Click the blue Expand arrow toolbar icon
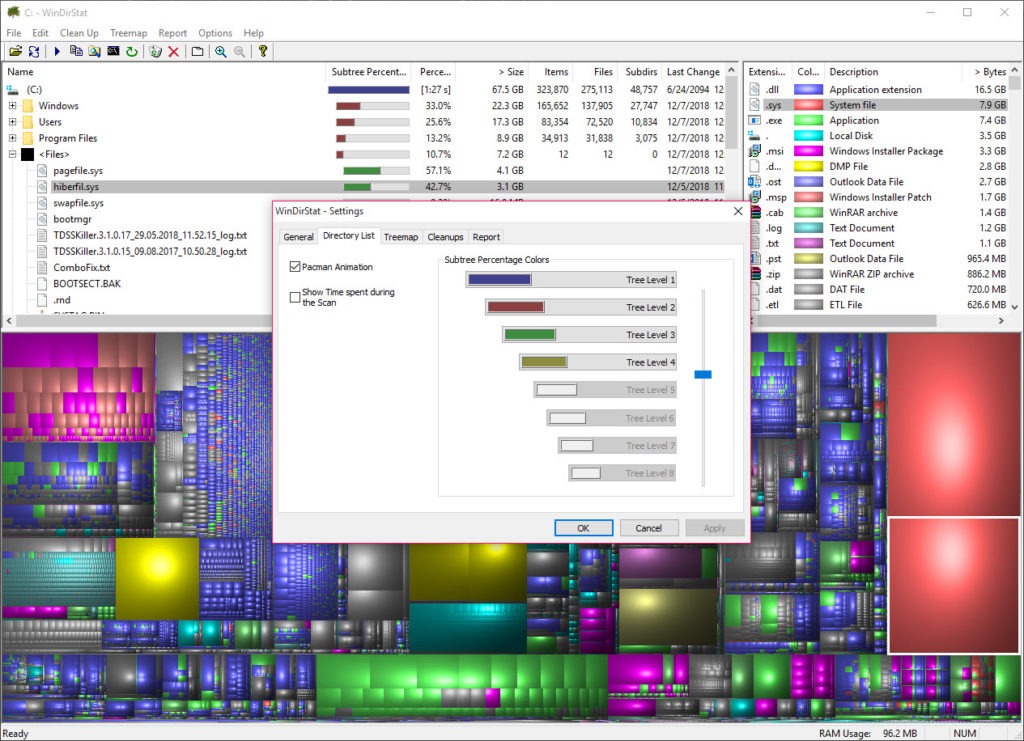Viewport: 1024px width, 741px height. pos(57,51)
